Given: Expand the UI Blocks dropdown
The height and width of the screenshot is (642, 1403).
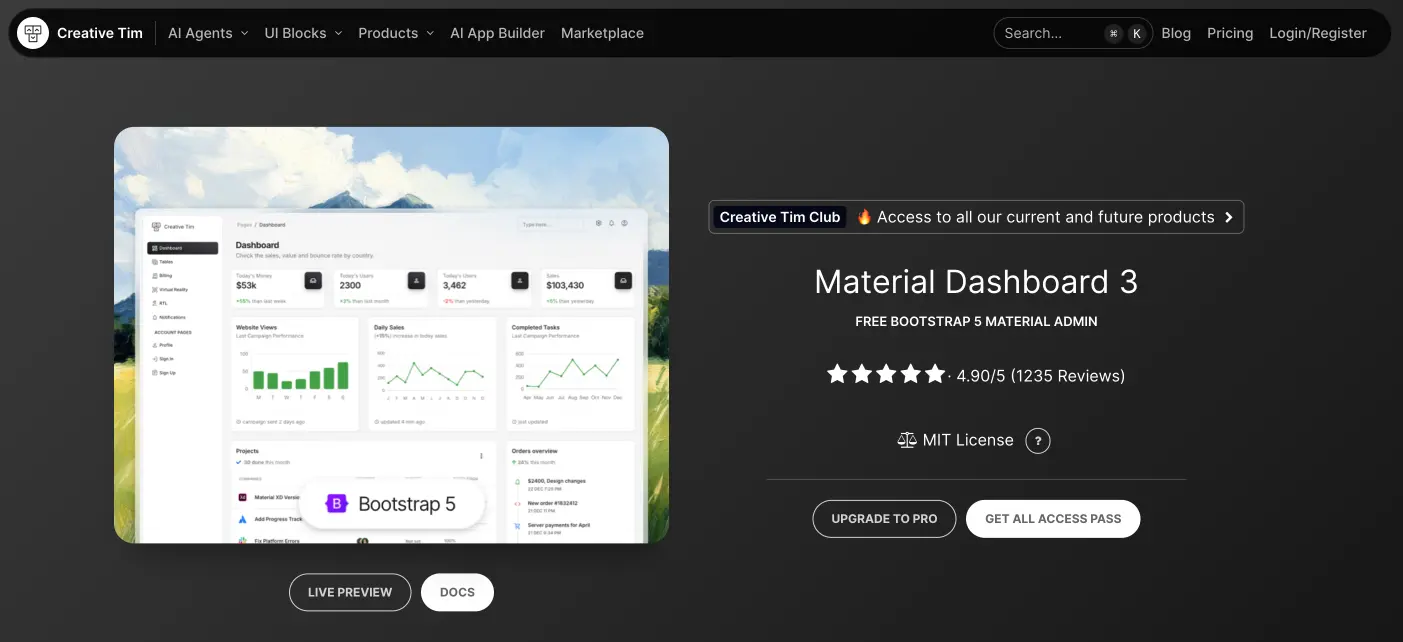Looking at the screenshot, I should [x=303, y=33].
